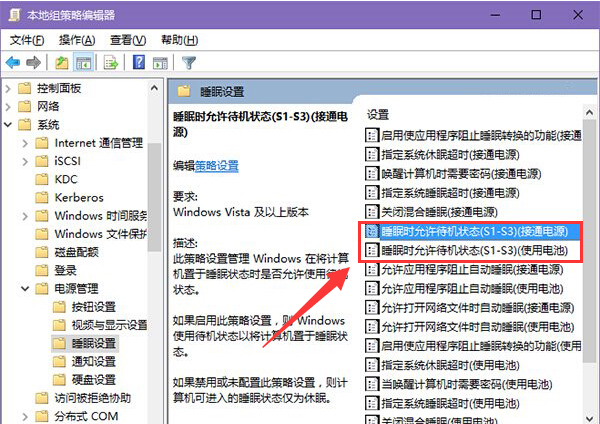Open the 操作(A) menu

point(77,39)
